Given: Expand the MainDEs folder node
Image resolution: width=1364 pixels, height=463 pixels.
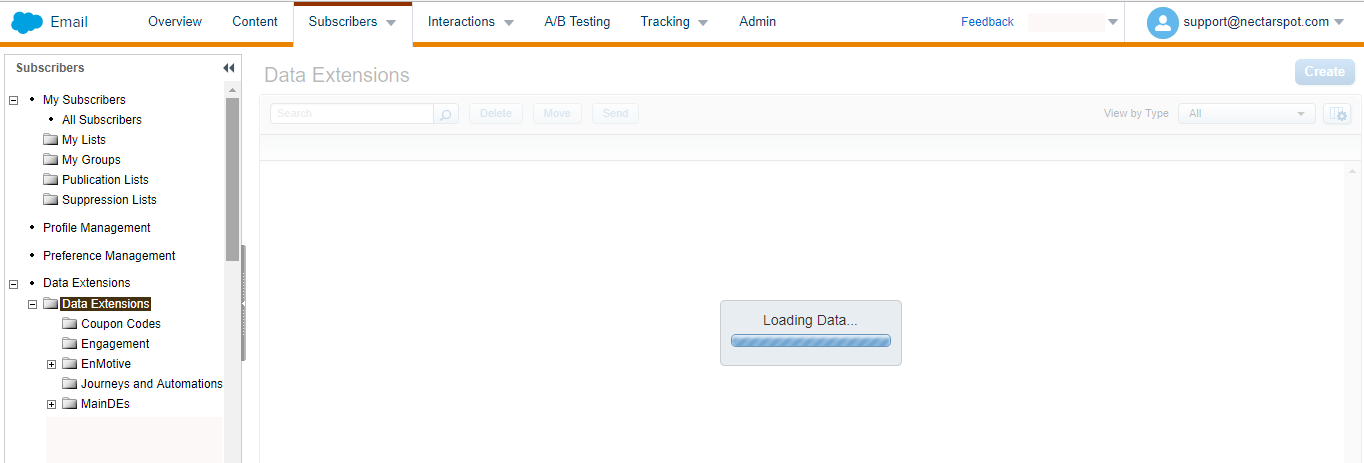Looking at the screenshot, I should tap(52, 404).
